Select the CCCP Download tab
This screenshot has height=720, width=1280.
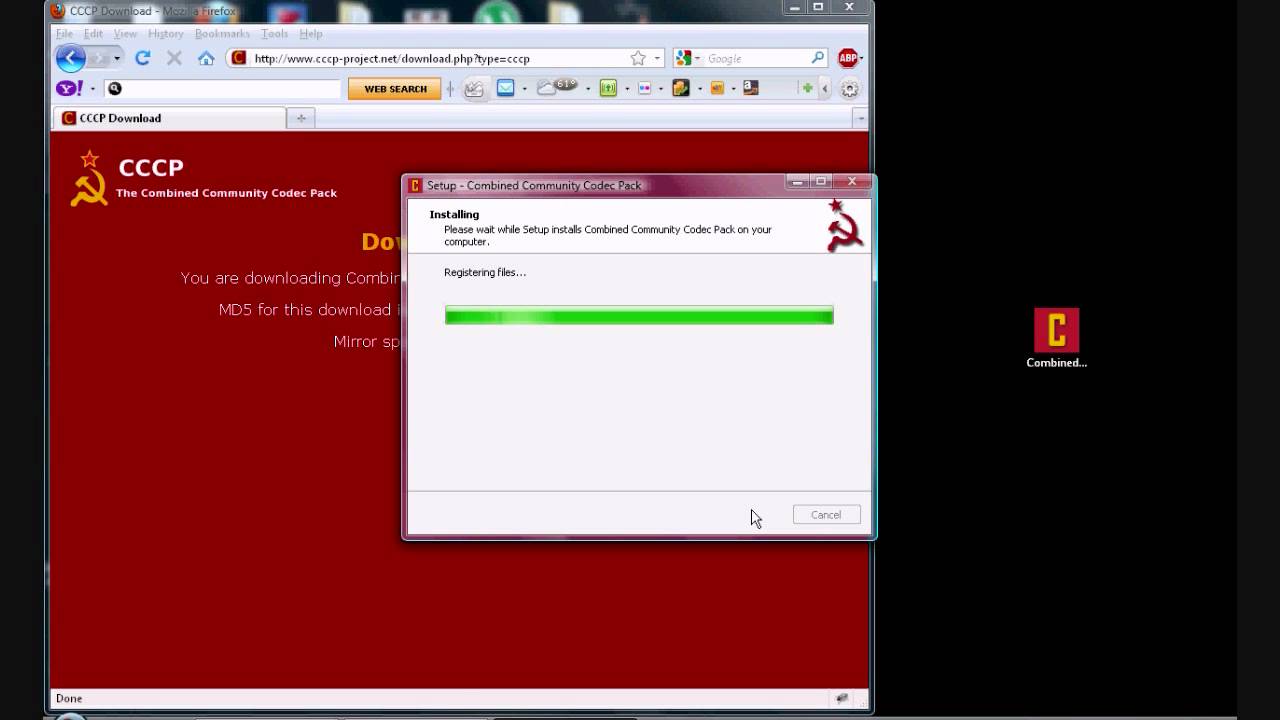click(169, 118)
